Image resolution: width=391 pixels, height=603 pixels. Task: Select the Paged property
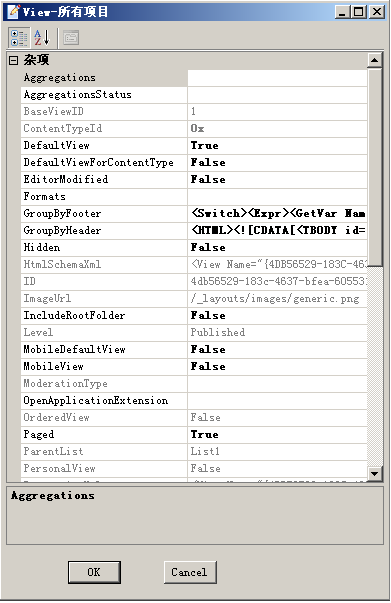pyautogui.click(x=104, y=434)
